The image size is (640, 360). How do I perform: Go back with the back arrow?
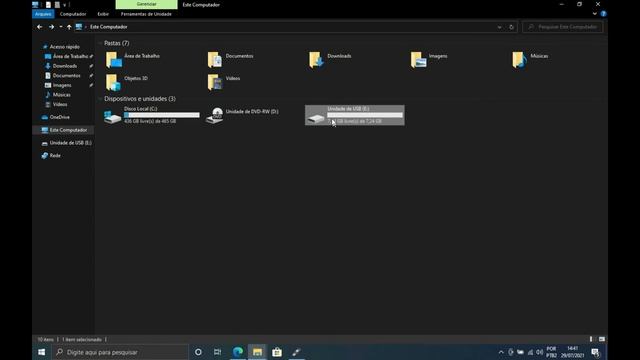pos(40,27)
